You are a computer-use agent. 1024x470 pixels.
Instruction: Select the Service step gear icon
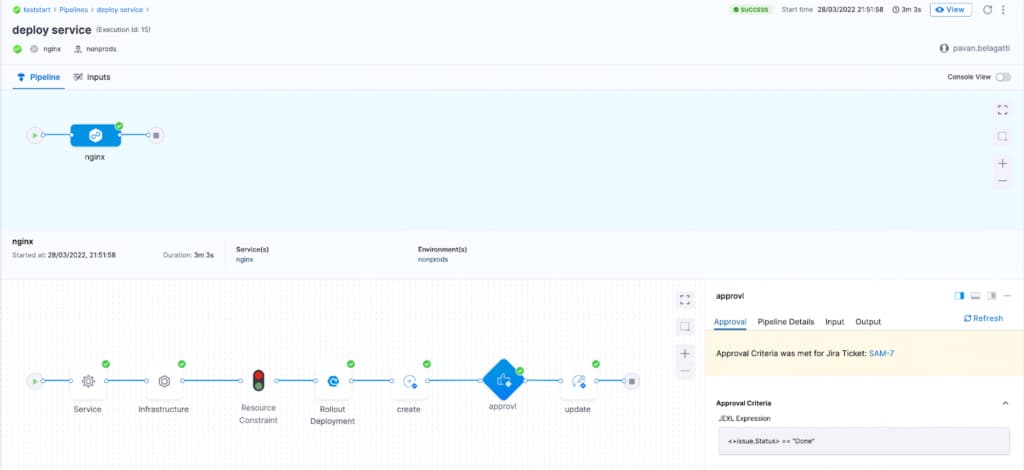(88, 381)
